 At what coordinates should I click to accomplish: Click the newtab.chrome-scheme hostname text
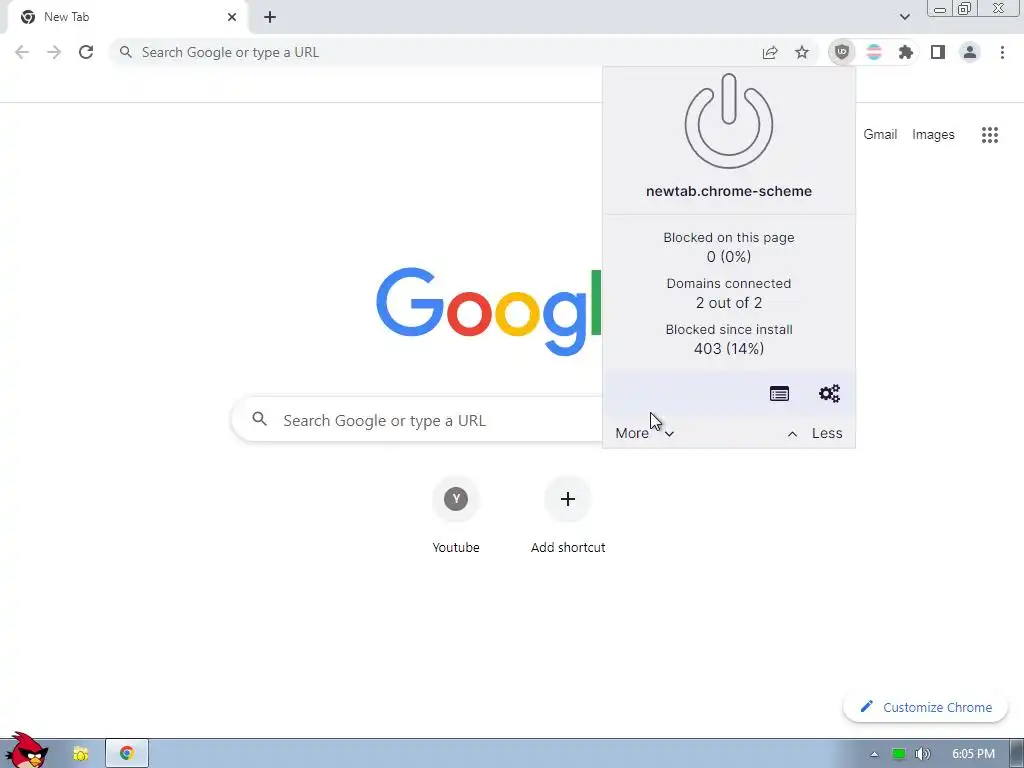pyautogui.click(x=729, y=191)
